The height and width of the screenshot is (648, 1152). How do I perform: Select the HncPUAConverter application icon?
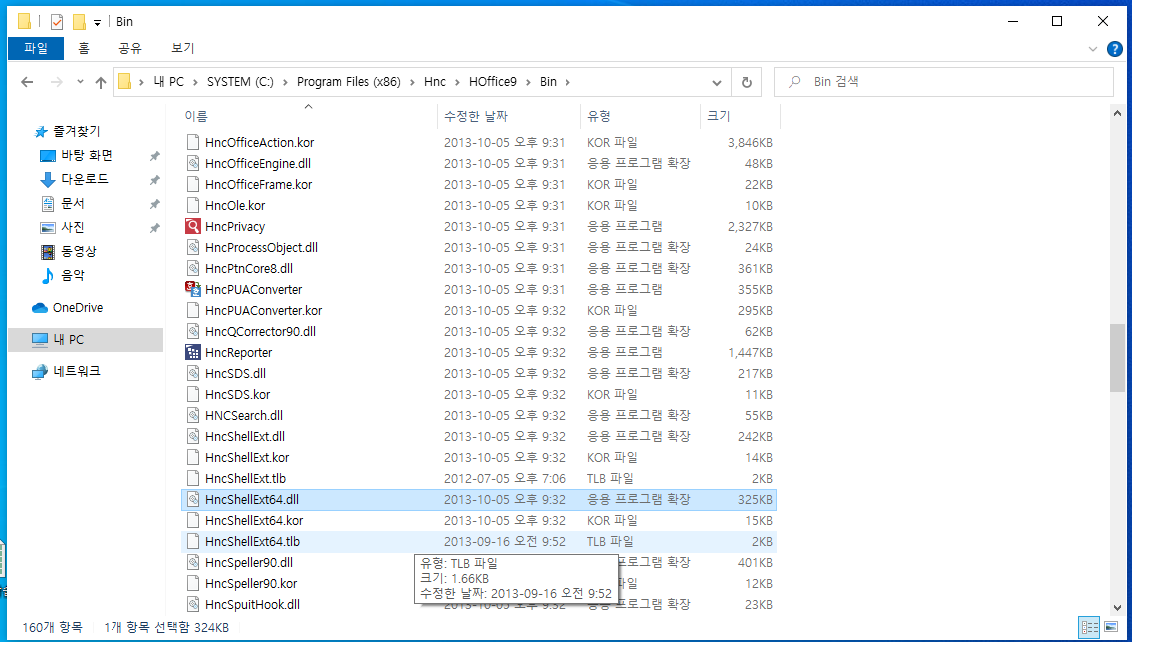pos(192,289)
